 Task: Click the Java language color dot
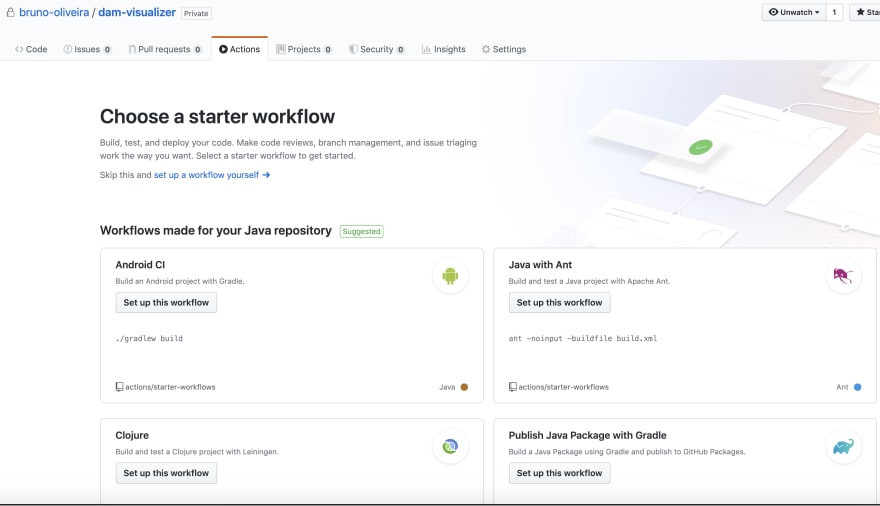click(464, 387)
